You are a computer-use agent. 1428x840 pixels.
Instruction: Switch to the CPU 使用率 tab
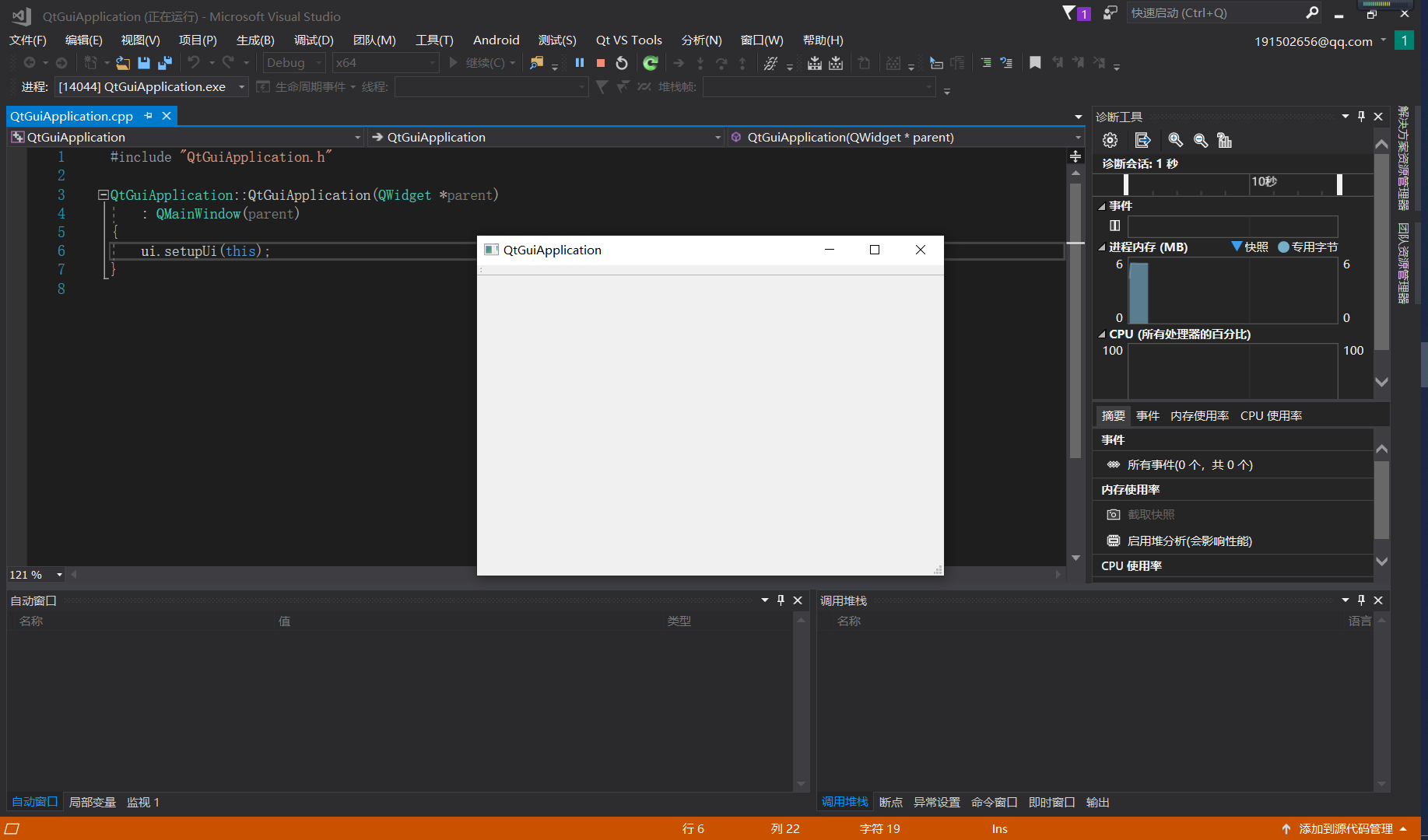pyautogui.click(x=1271, y=415)
